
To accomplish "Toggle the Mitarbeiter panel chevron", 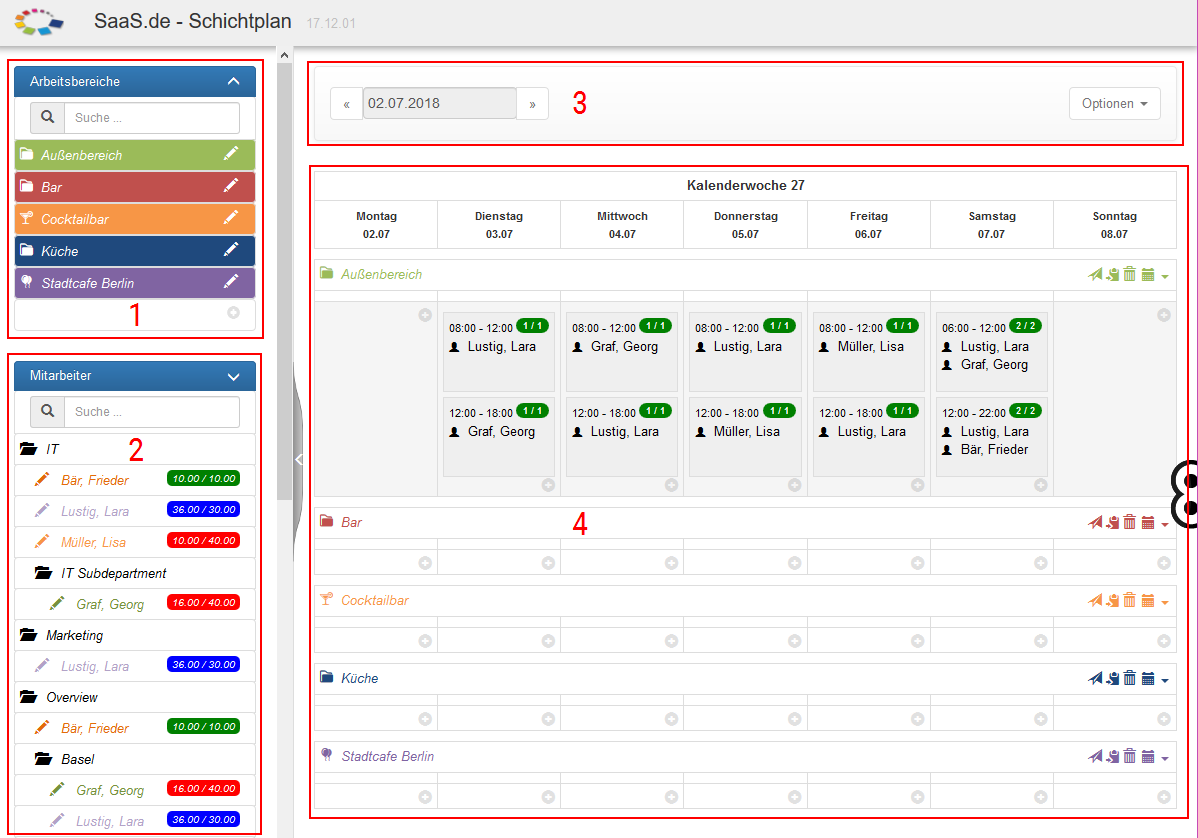I will tap(234, 376).
